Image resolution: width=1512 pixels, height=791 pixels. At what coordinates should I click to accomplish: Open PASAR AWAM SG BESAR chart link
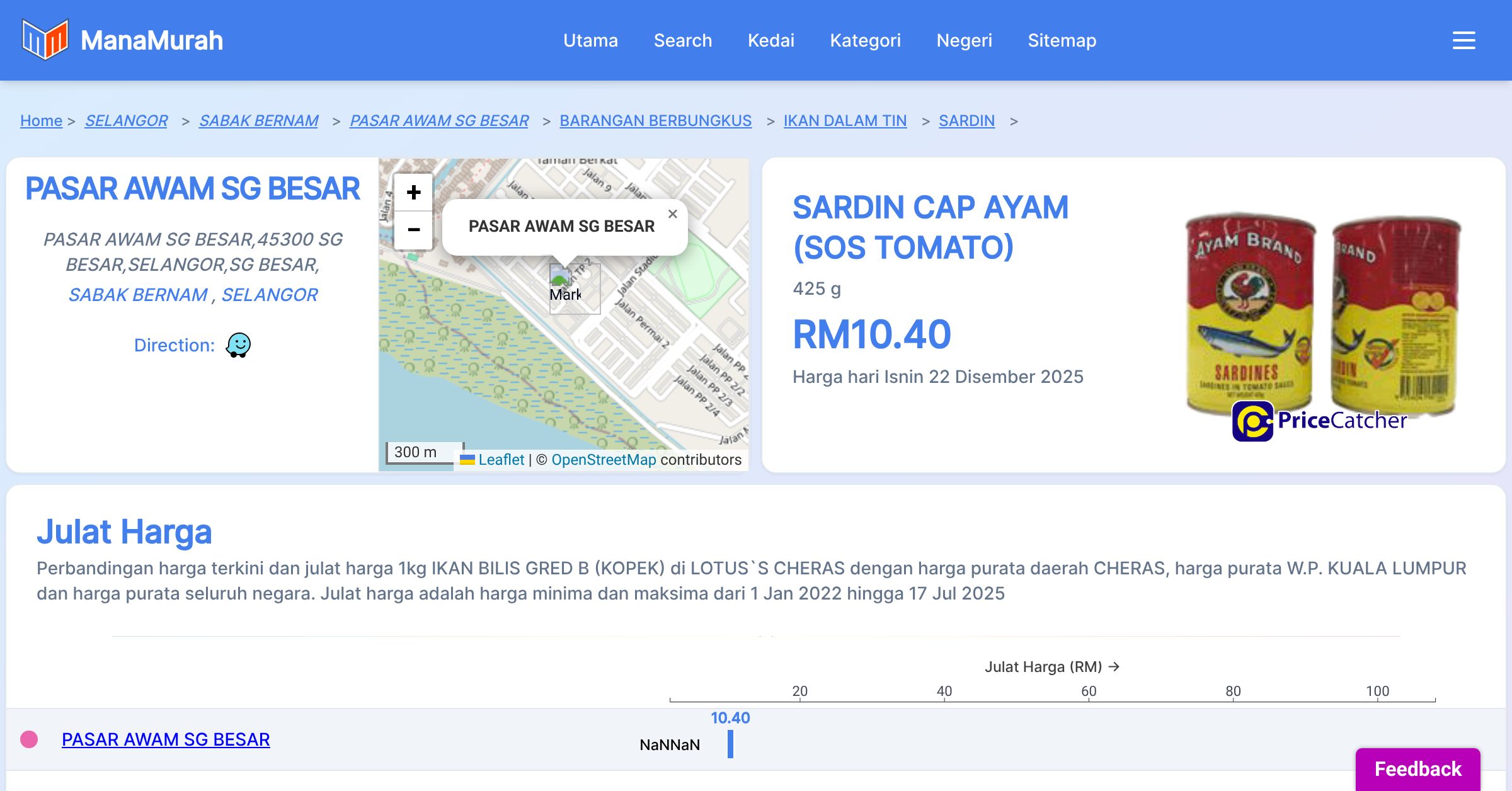tap(166, 739)
